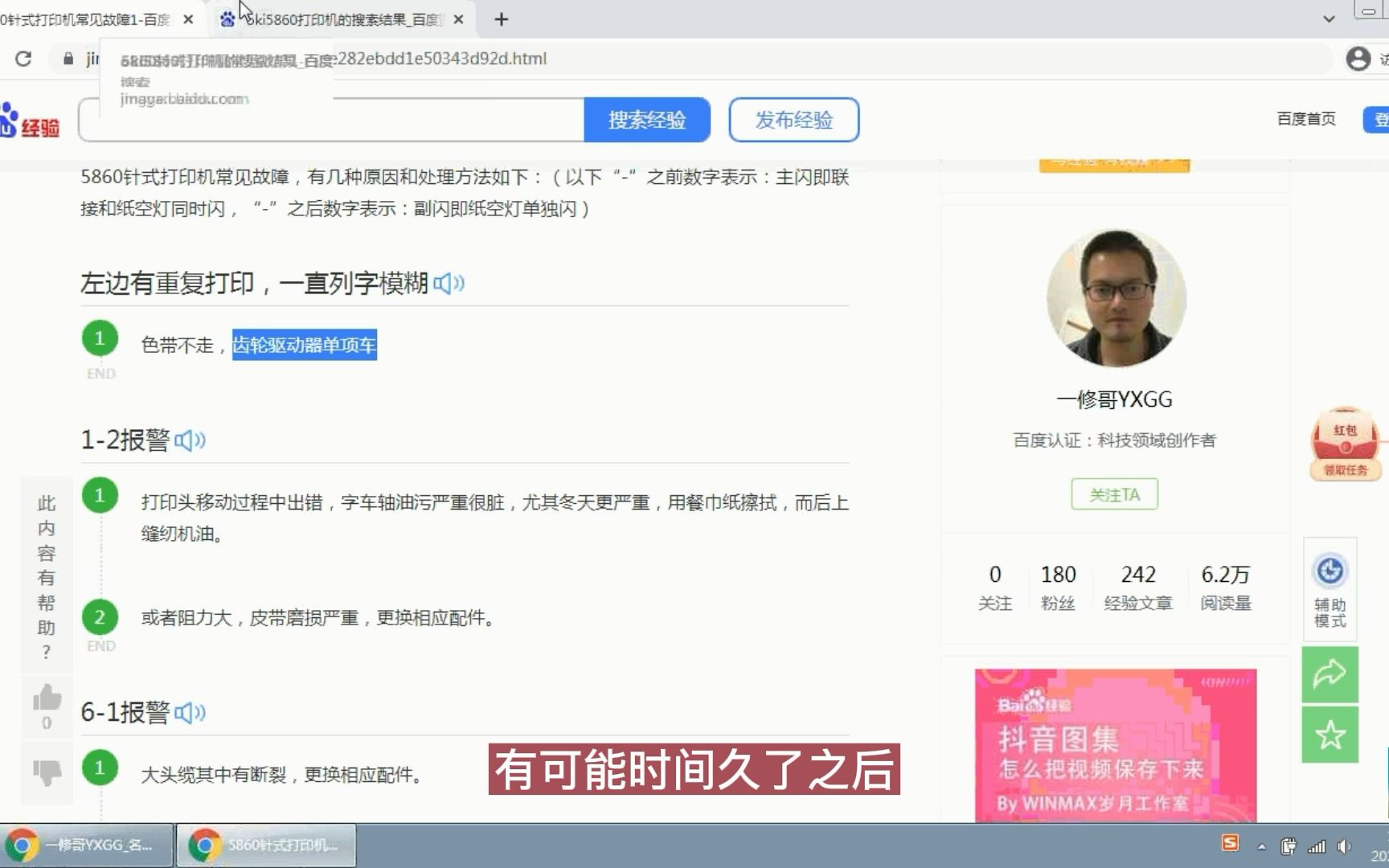
Task: Open the browser tab list dropdown
Action: pos(1329,18)
